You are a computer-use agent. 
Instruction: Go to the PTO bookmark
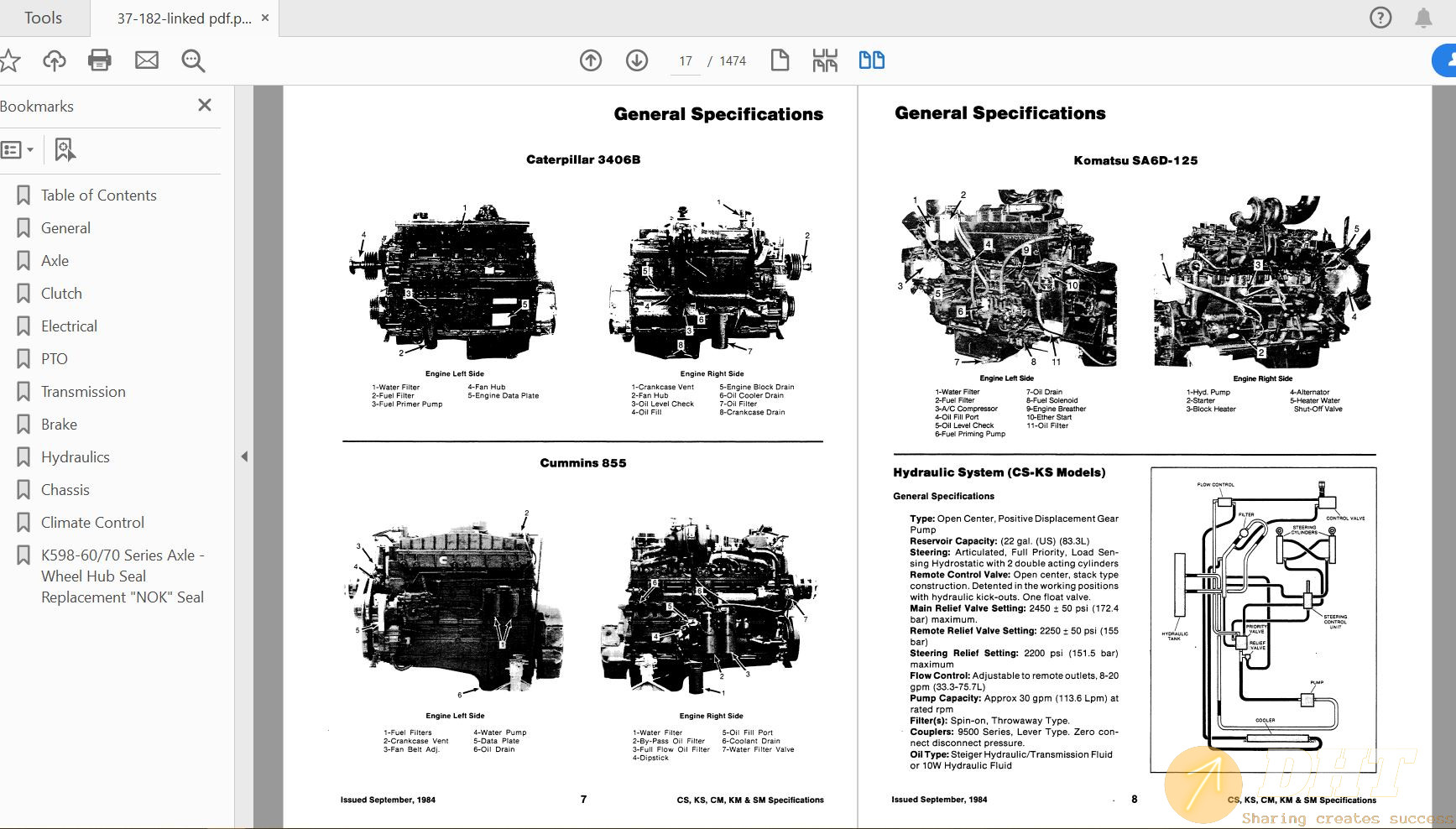(x=55, y=359)
